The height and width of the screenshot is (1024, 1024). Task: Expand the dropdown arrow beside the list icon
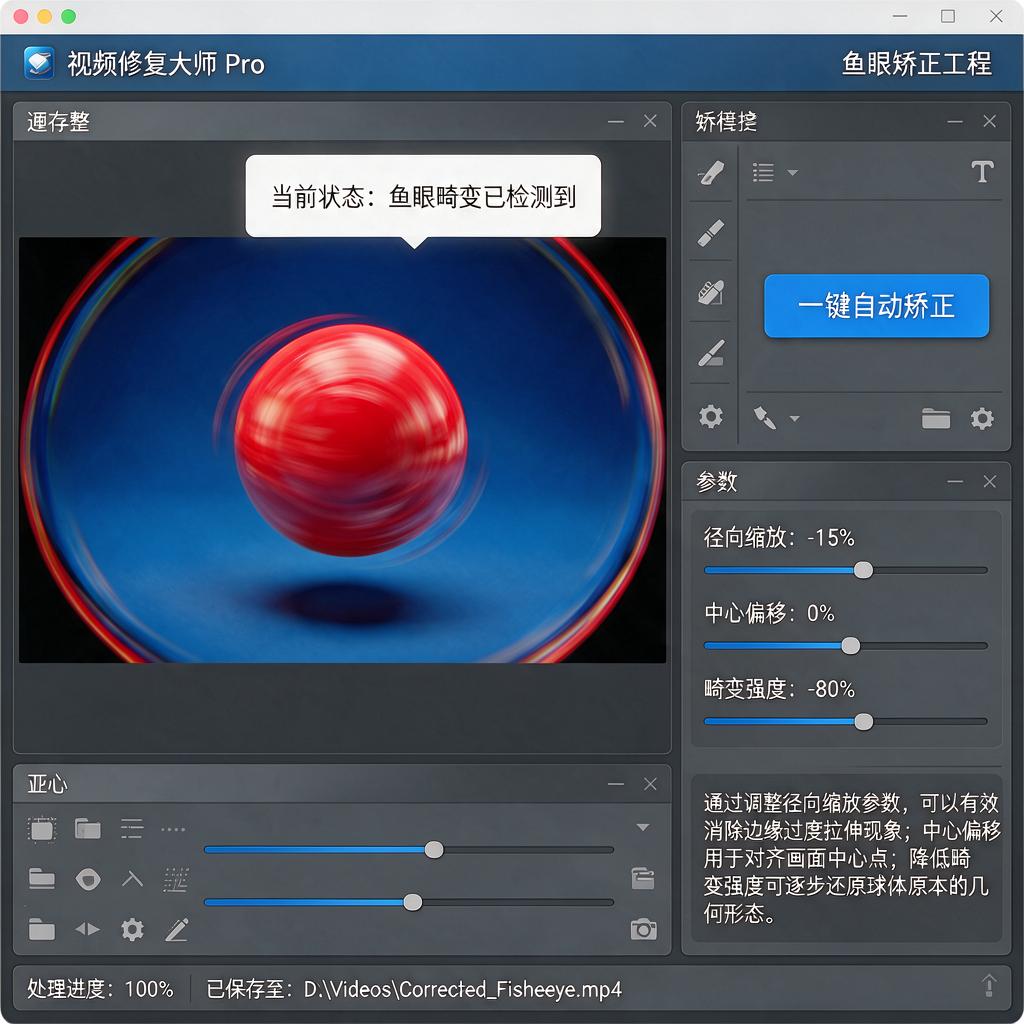pos(792,172)
